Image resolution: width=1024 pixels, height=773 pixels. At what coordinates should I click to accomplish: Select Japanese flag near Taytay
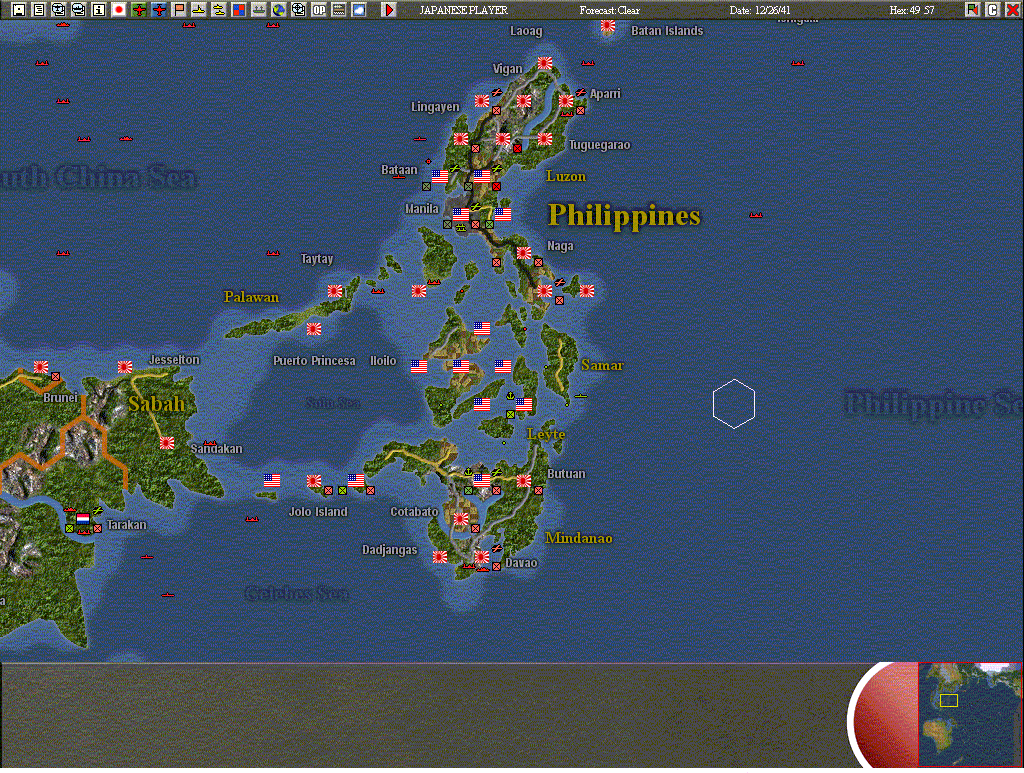tap(335, 291)
